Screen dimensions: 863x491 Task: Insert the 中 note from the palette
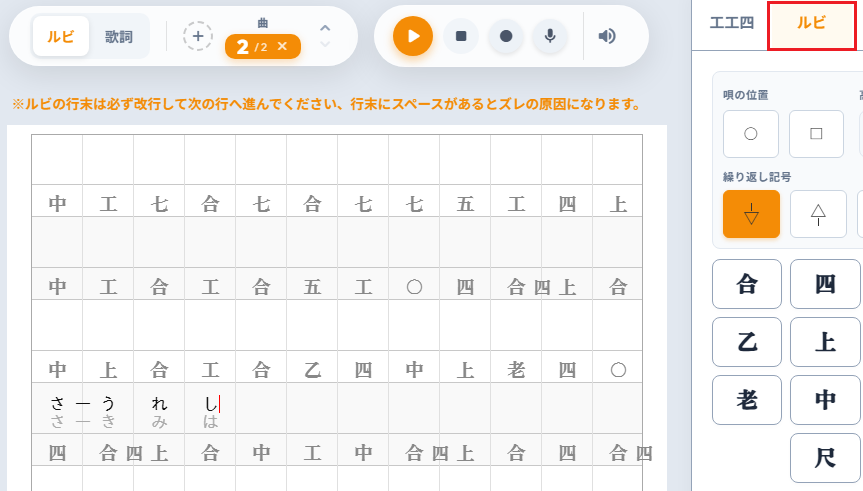click(825, 400)
